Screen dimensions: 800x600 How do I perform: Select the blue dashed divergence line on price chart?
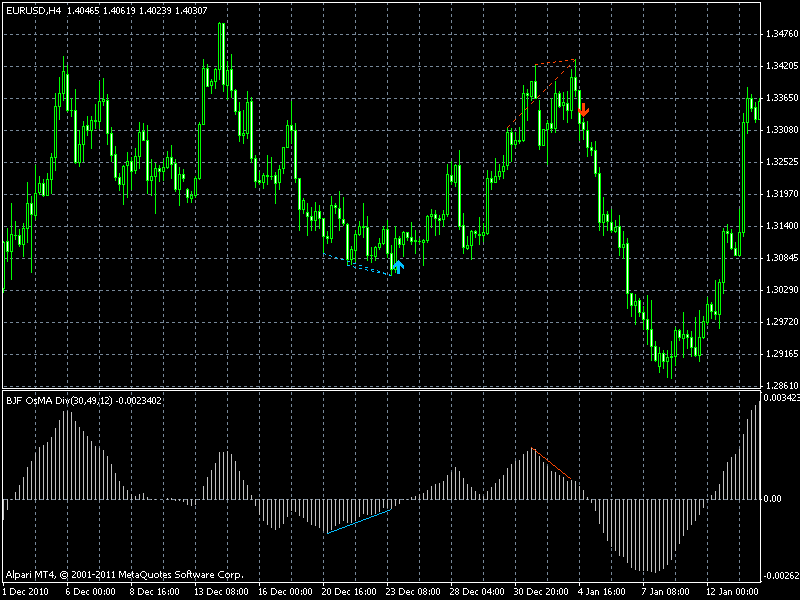[357, 265]
